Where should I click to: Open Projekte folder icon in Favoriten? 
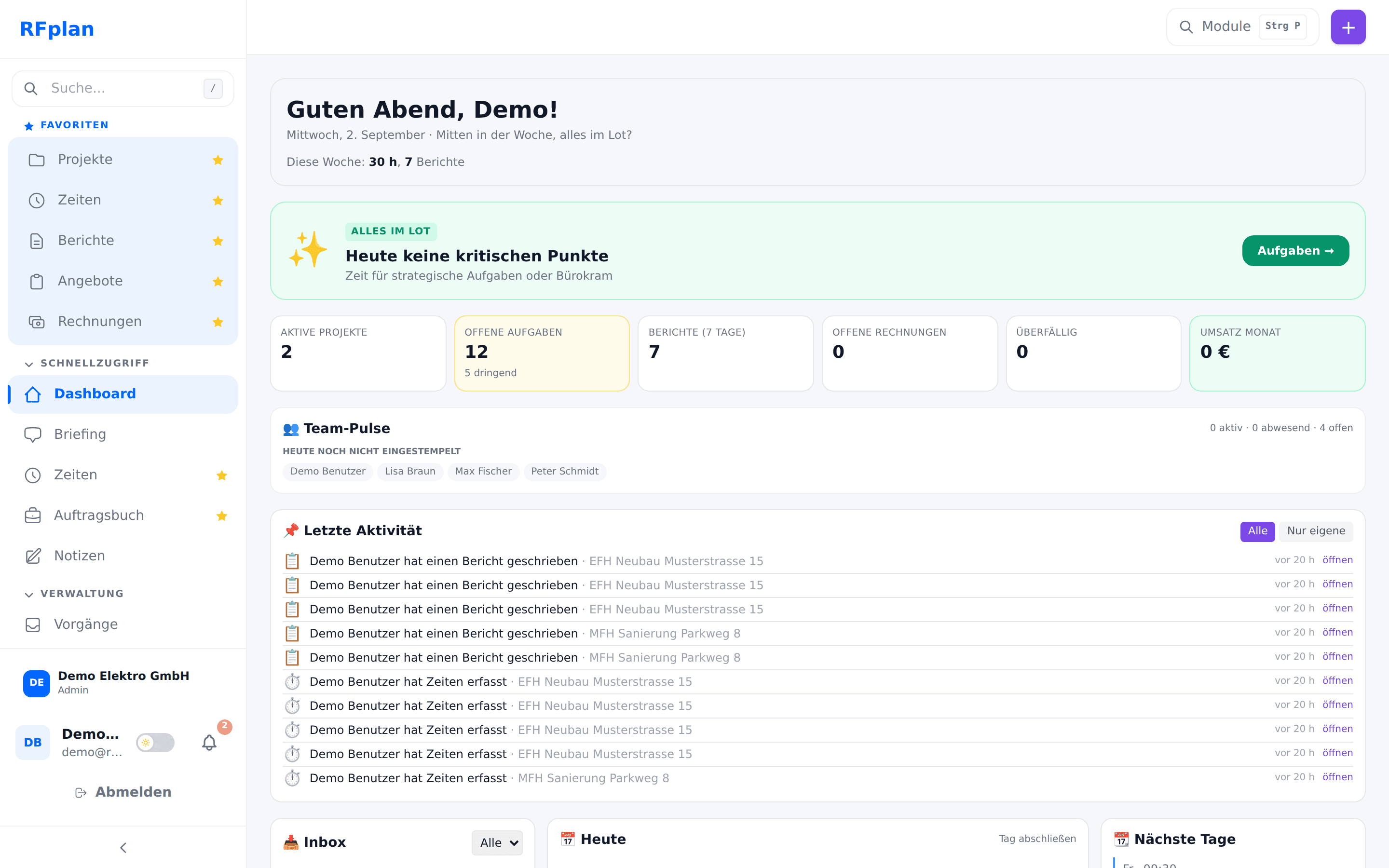click(37, 160)
